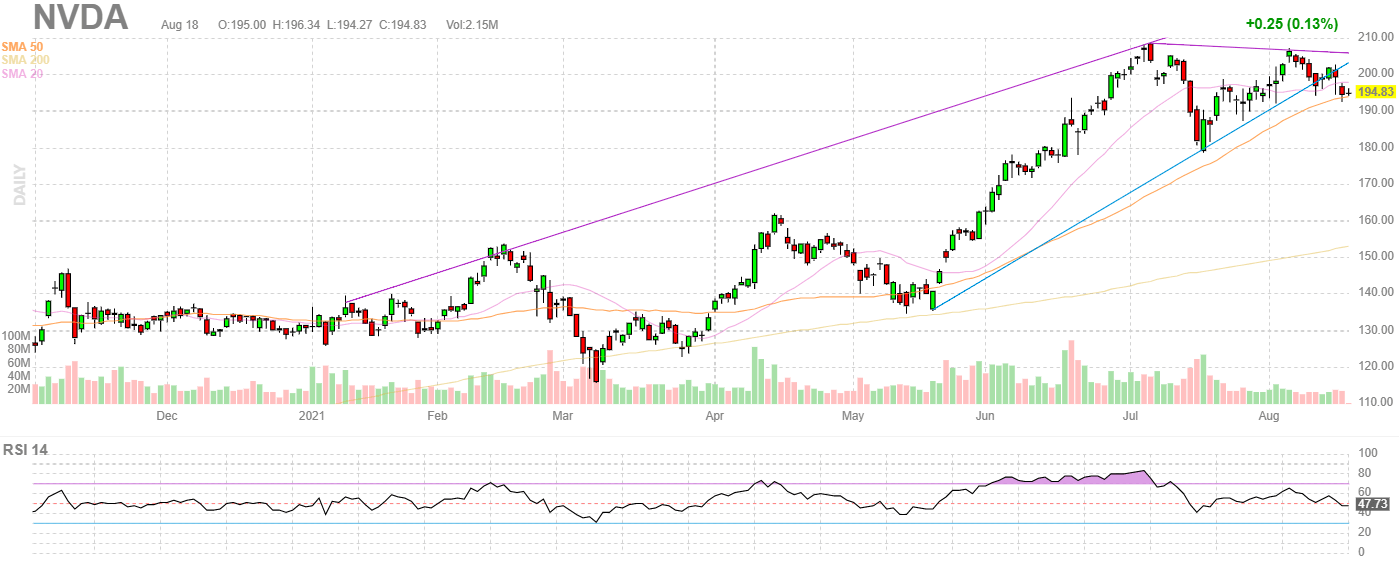Click the RSI scale label 0

pyautogui.click(x=1361, y=553)
